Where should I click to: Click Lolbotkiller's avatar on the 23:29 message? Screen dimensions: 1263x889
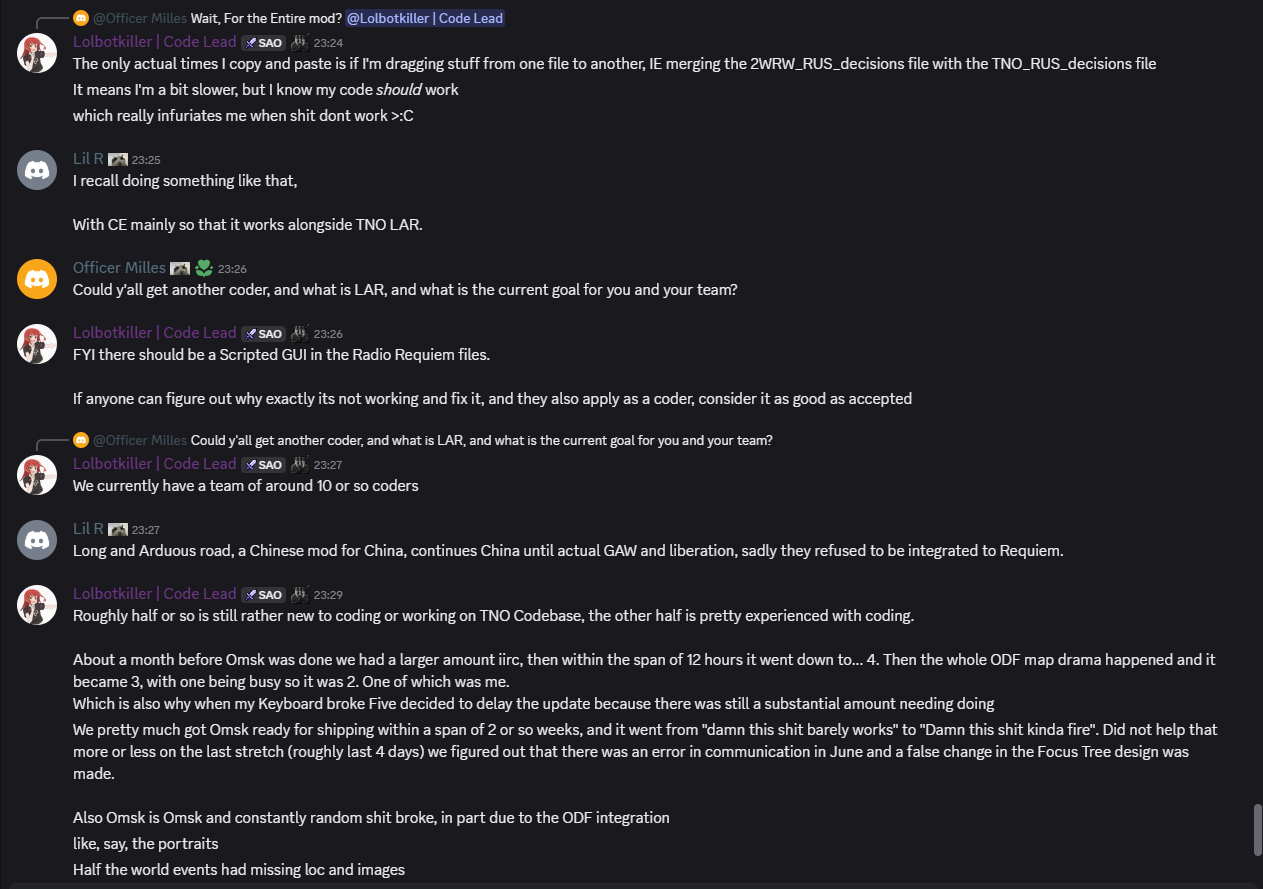coord(37,605)
